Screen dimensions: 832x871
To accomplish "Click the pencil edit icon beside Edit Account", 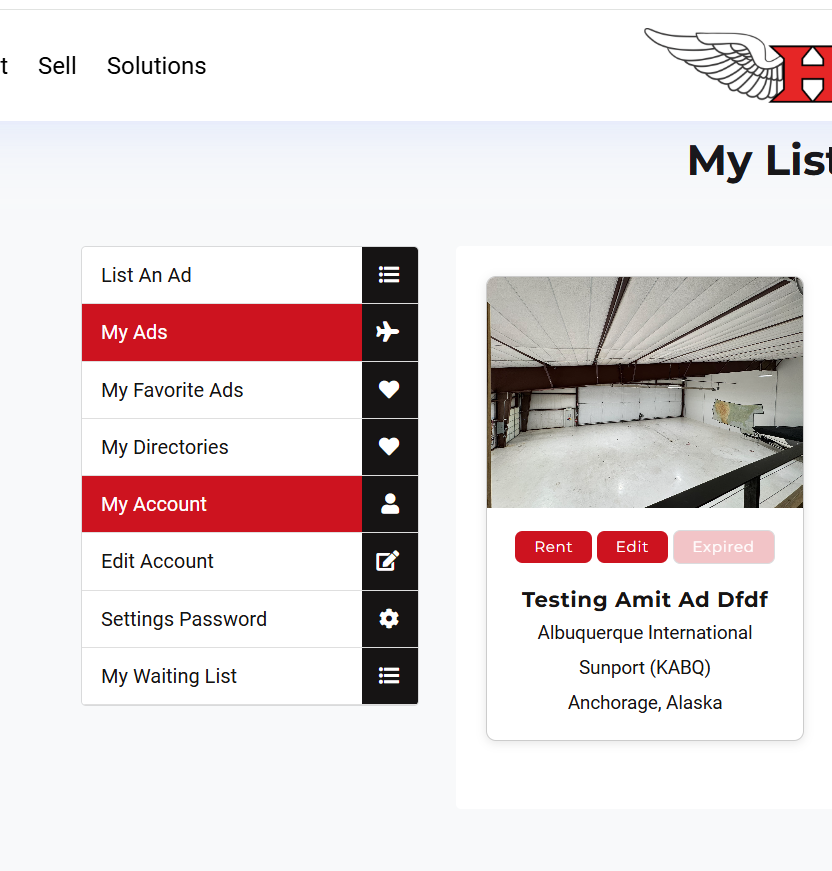I will pos(389,561).
